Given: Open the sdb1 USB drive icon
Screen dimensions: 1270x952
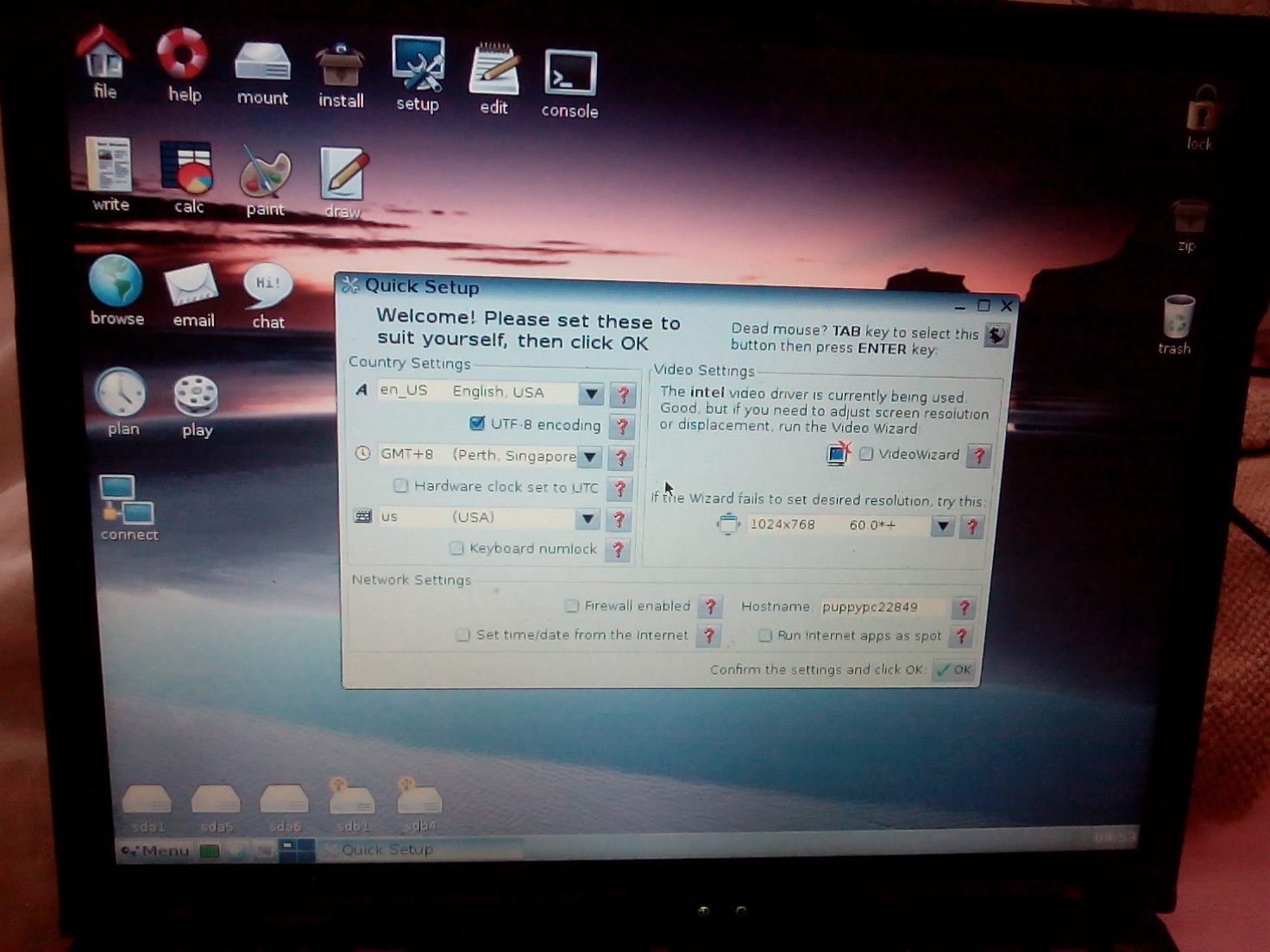Looking at the screenshot, I should (x=352, y=805).
